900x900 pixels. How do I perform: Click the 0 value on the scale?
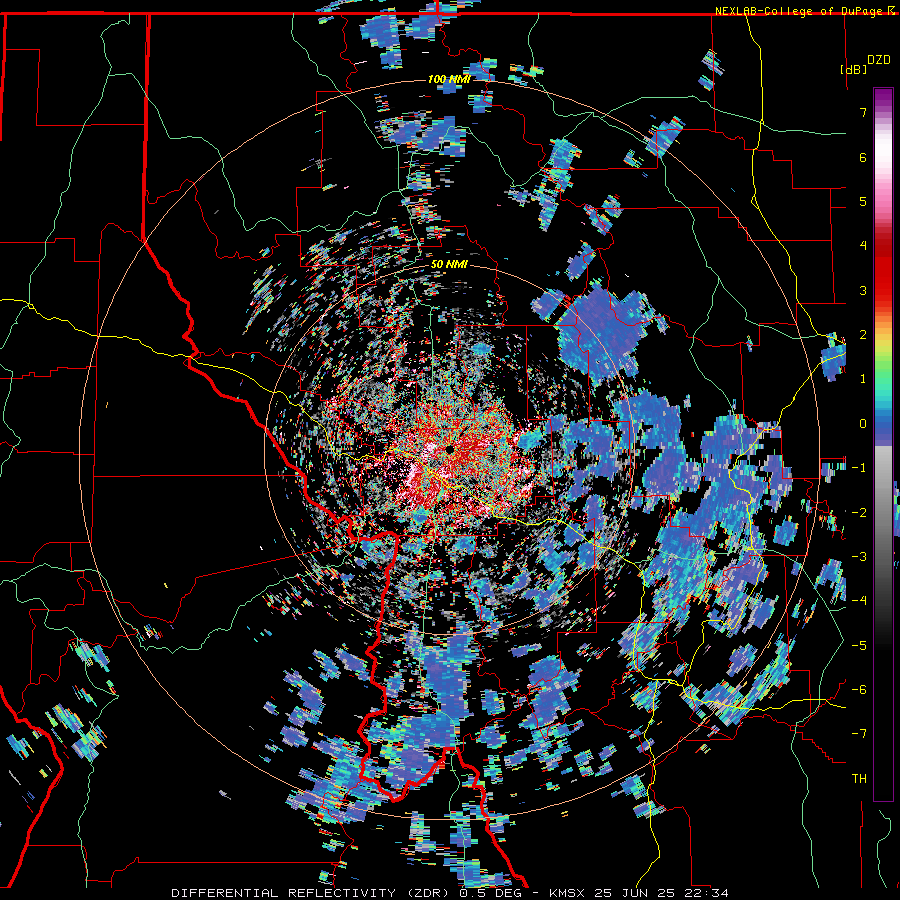coord(863,424)
